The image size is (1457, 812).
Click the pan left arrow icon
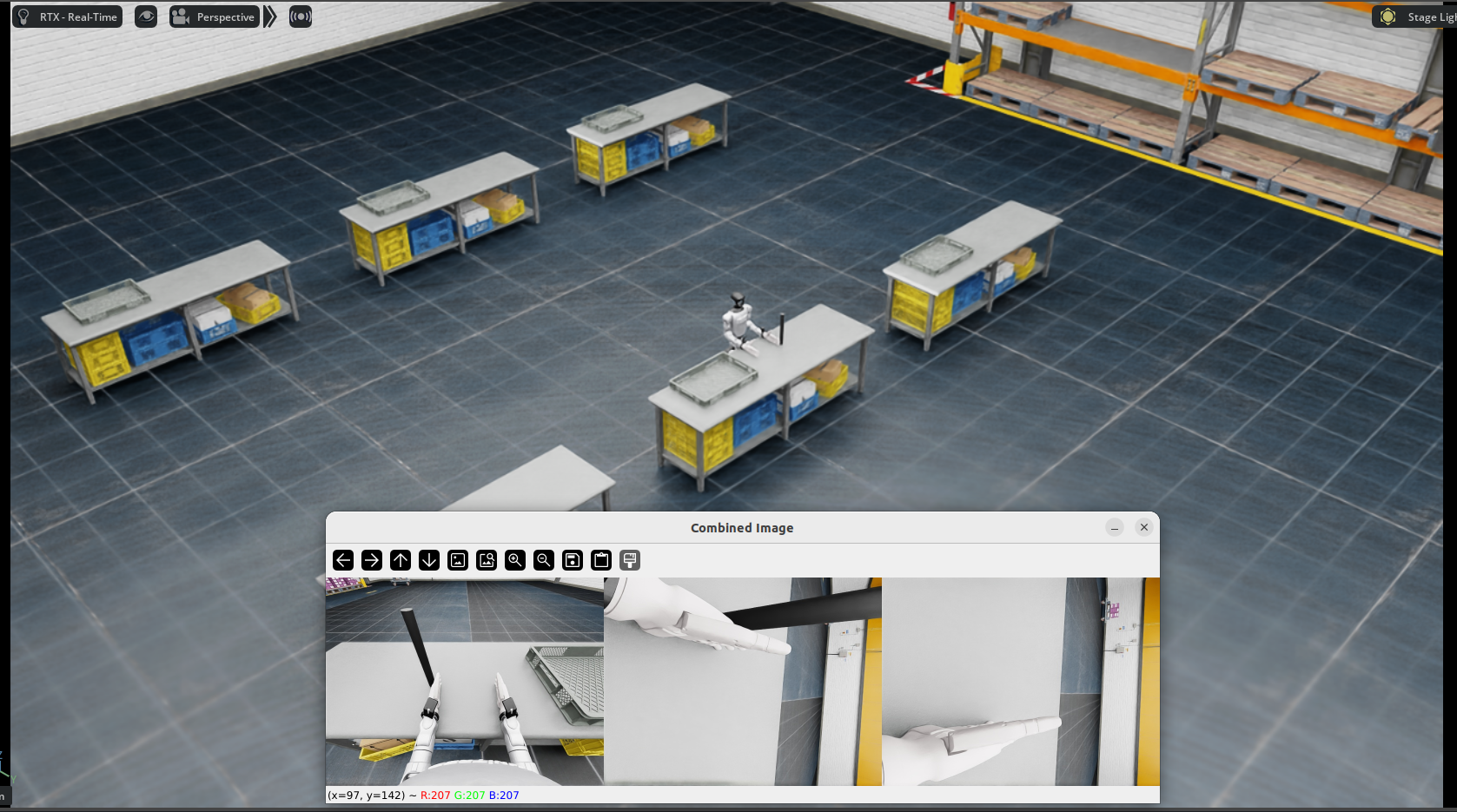click(343, 560)
